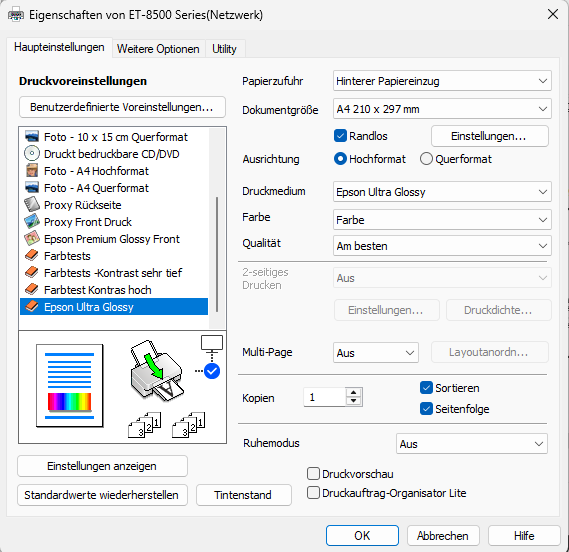Click the printer title bar icon

(16, 15)
